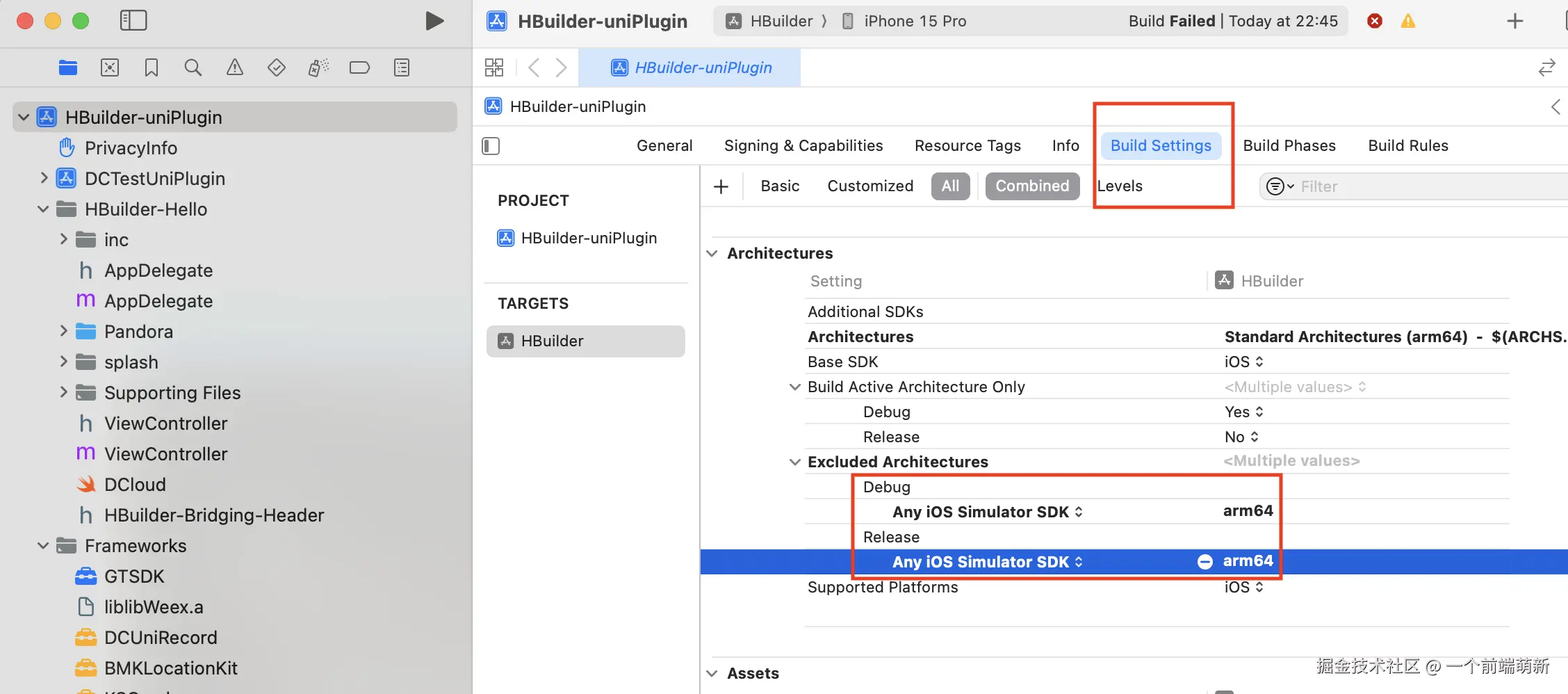The image size is (1568, 694).
Task: Switch to Signing & Capabilities tab
Action: [x=803, y=146]
